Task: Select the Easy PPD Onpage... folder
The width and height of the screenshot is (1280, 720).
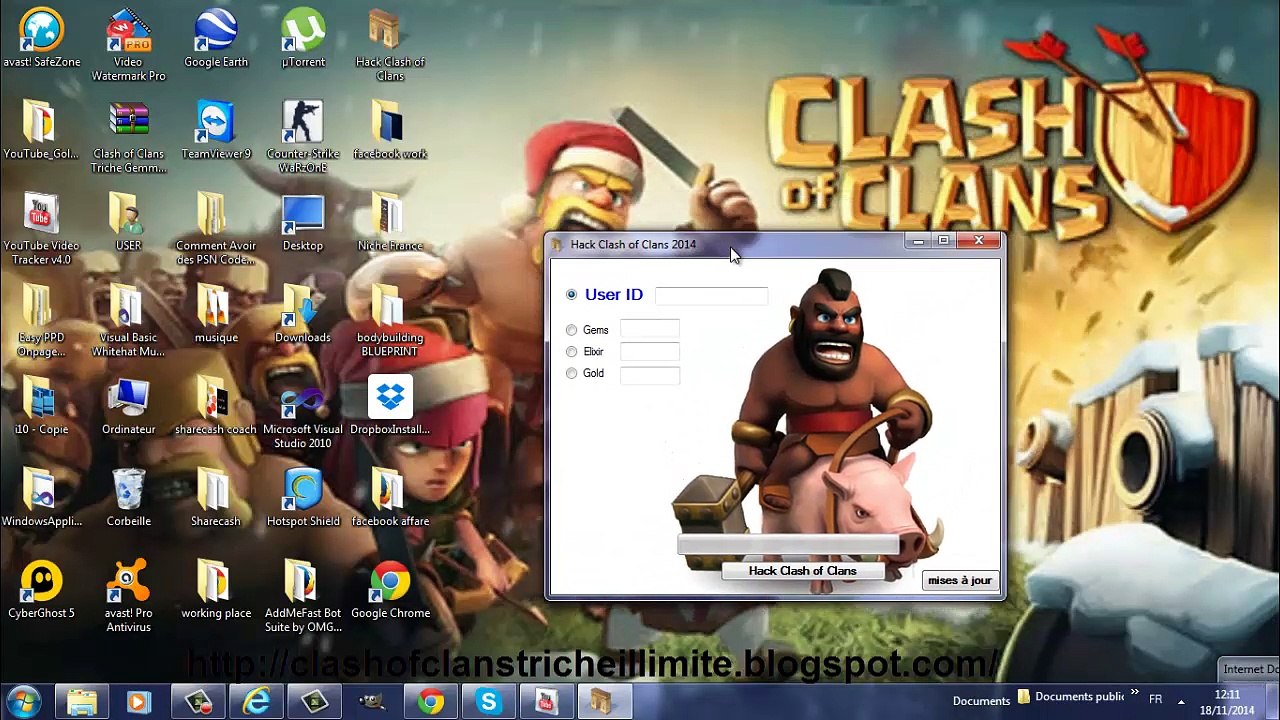Action: [41, 322]
